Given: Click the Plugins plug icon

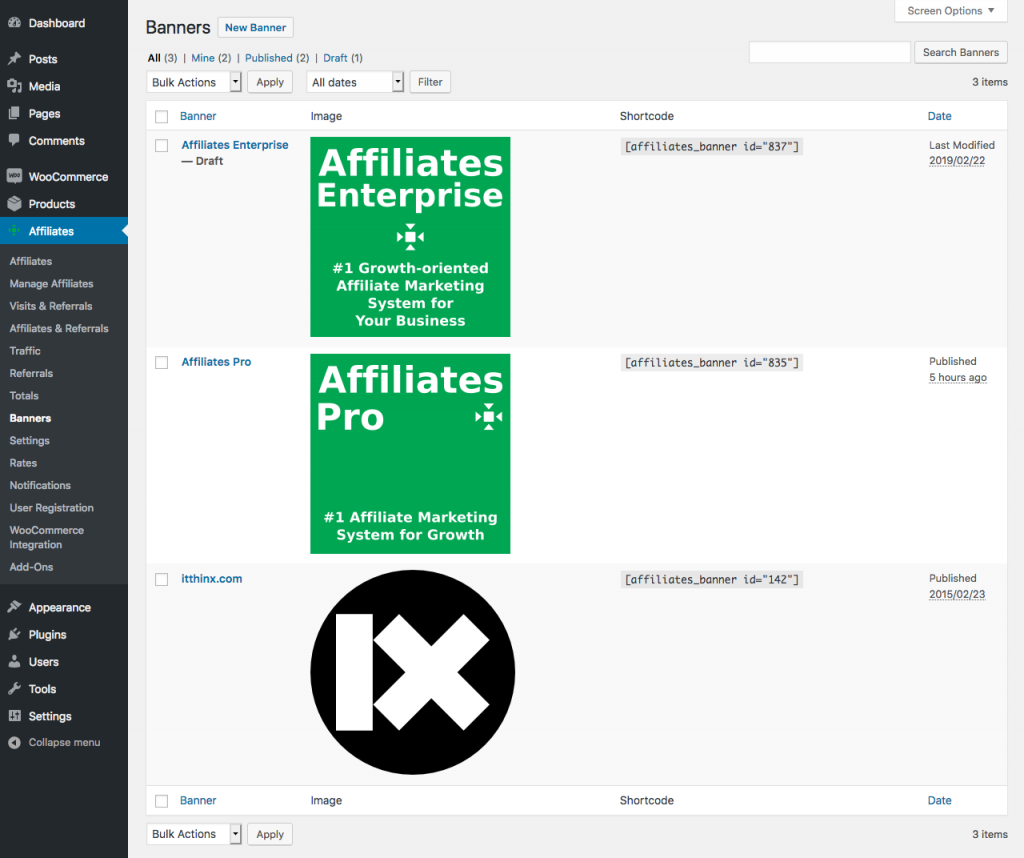Looking at the screenshot, I should click(x=14, y=635).
